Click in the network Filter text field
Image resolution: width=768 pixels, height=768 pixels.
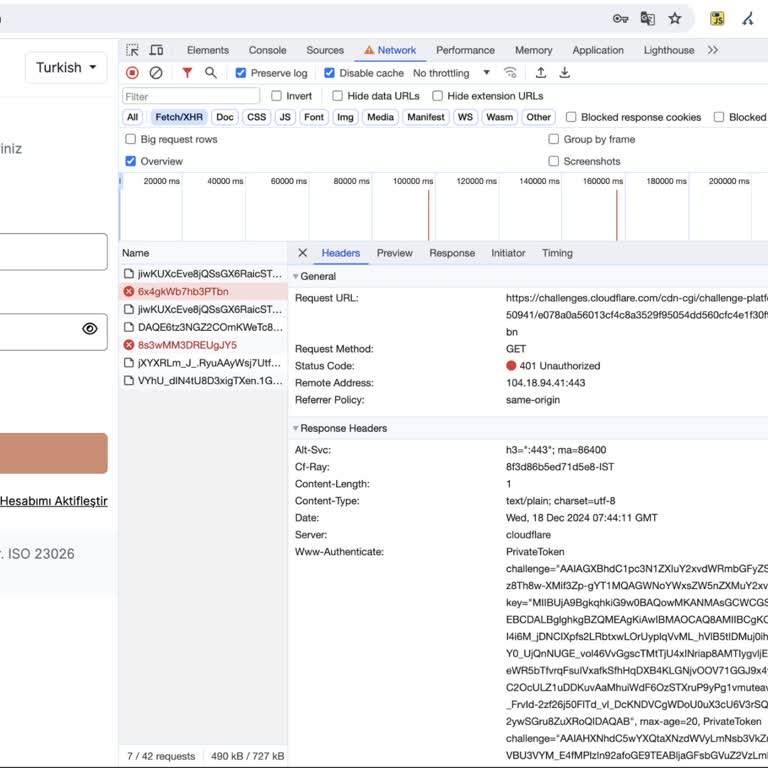[x=191, y=96]
